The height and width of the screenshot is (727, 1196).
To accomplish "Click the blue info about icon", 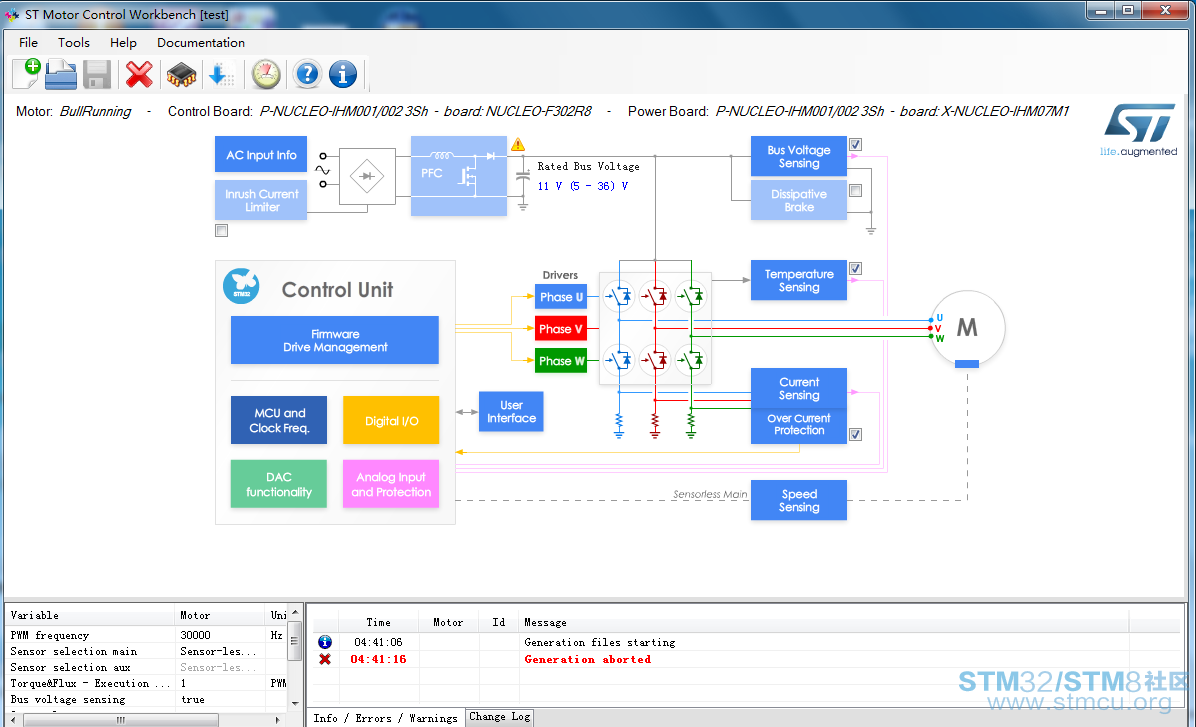I will [342, 74].
